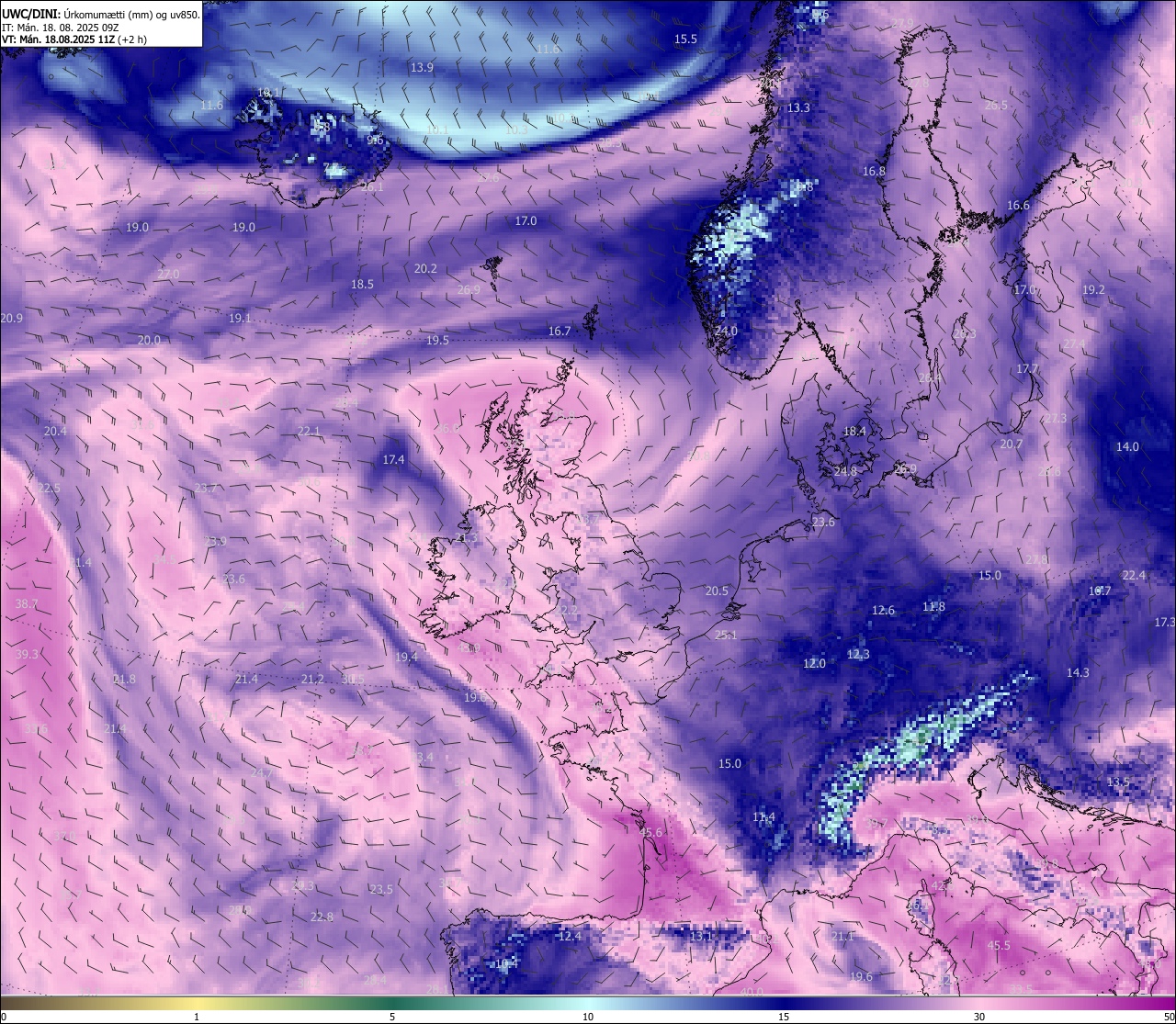1176x1024 pixels.
Task: Click the 12.6 value label
Action: (x=883, y=611)
